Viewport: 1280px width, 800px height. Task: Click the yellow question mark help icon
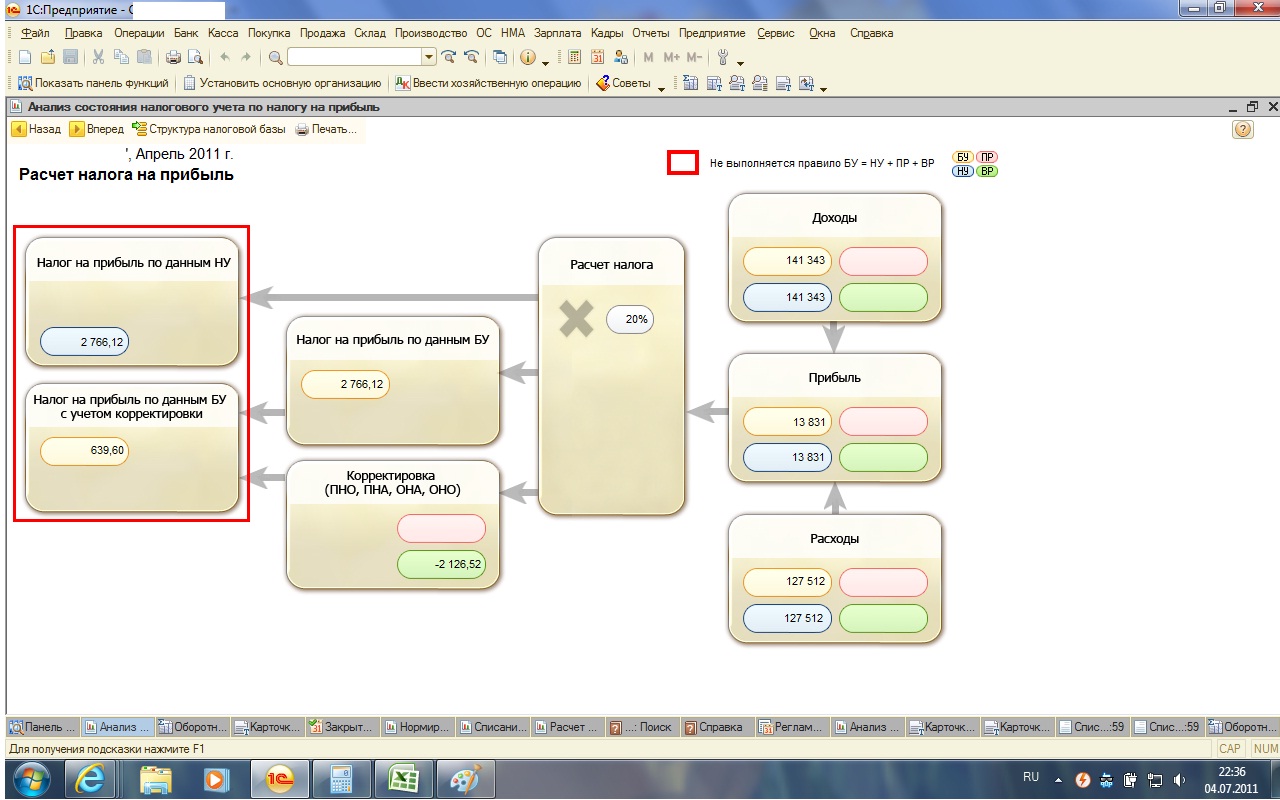point(1242,129)
